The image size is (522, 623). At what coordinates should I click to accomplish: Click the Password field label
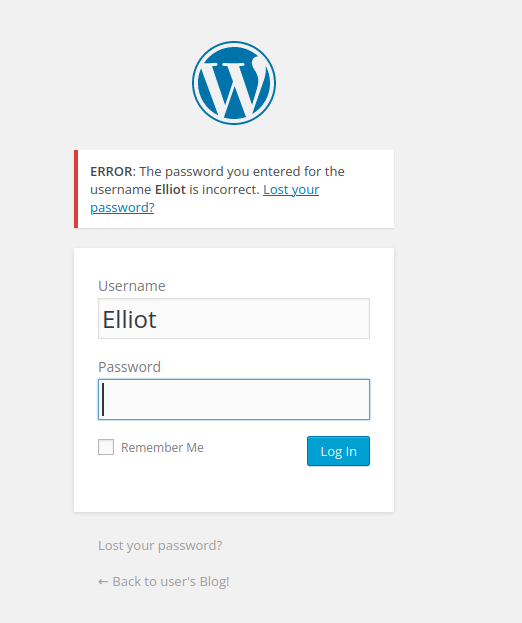tap(130, 367)
